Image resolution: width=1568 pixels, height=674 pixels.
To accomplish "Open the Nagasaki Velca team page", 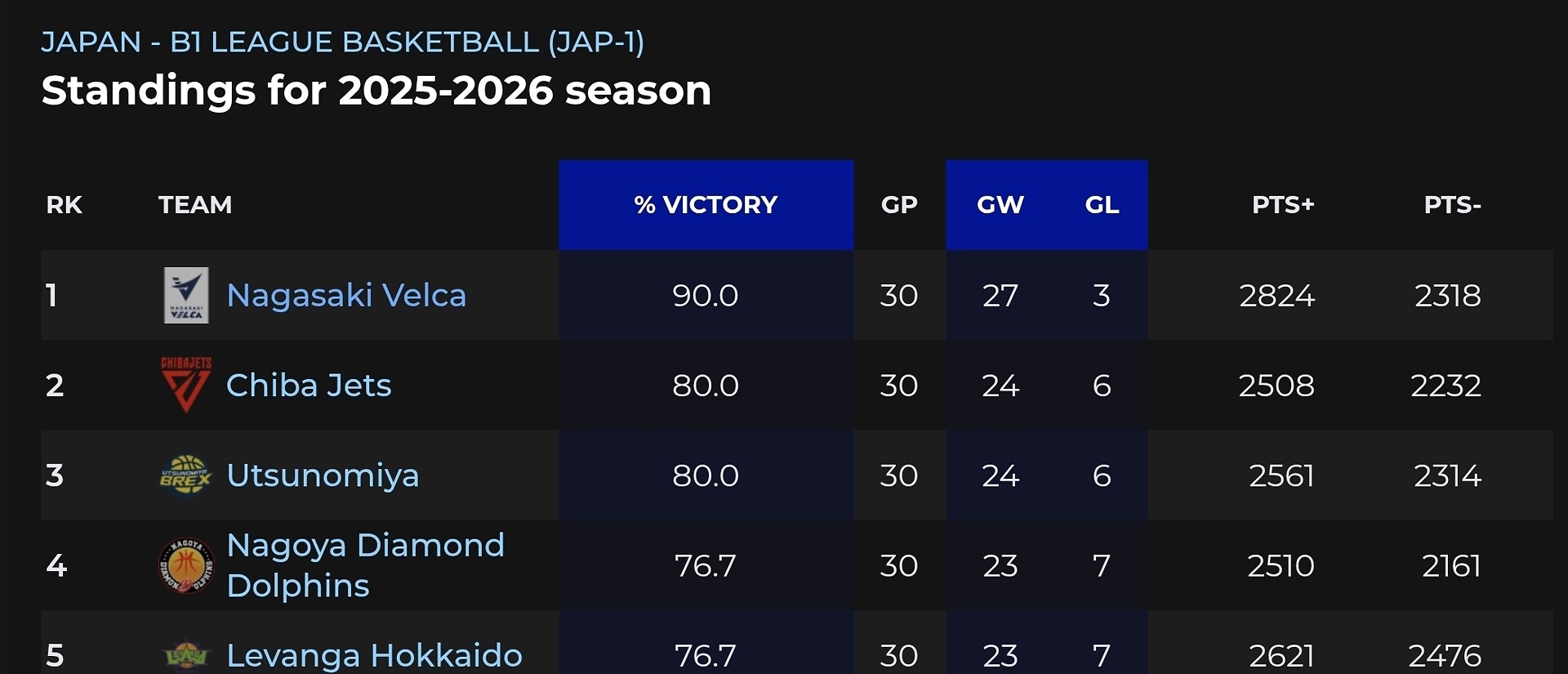I will (346, 295).
